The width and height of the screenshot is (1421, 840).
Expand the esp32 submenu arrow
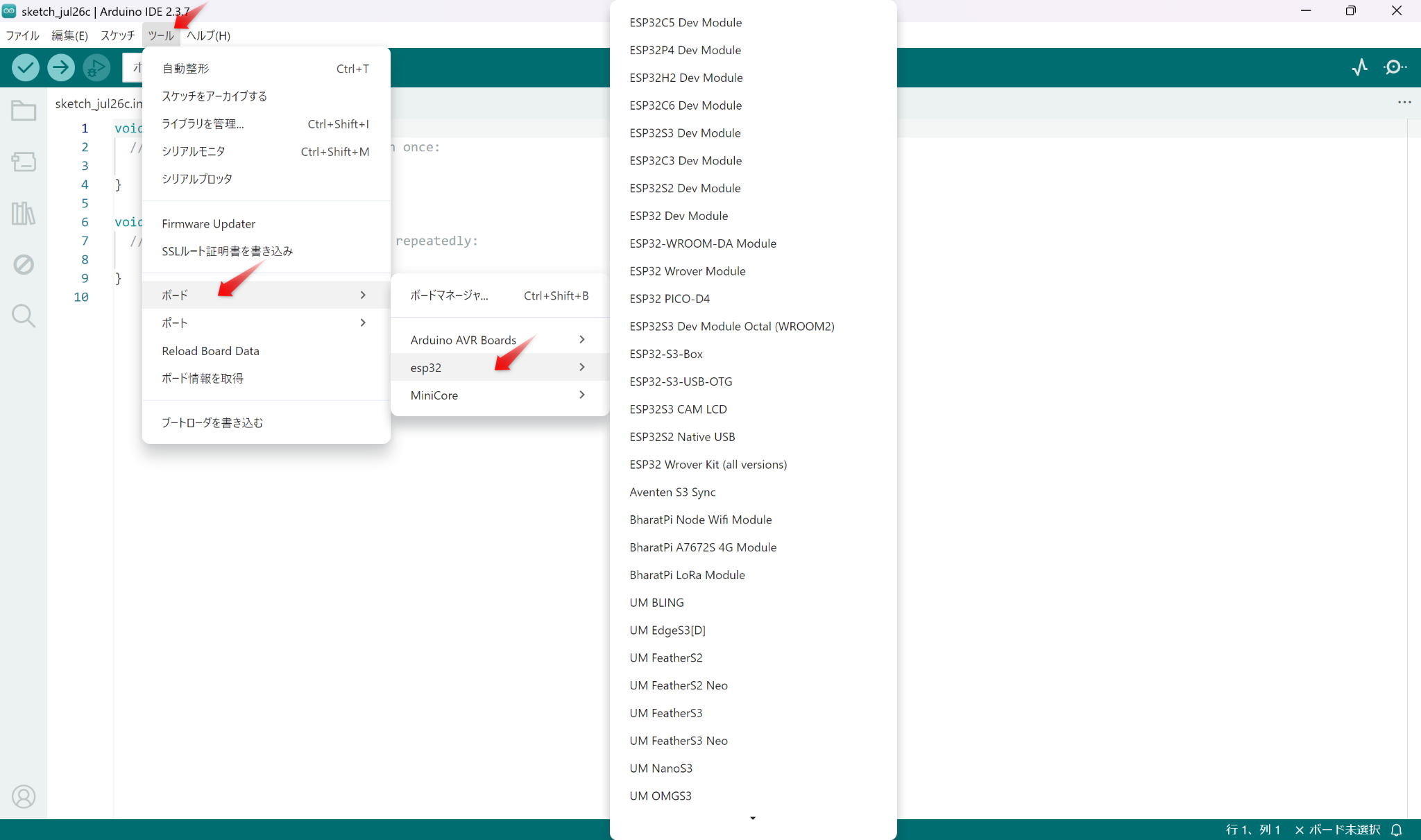click(582, 367)
